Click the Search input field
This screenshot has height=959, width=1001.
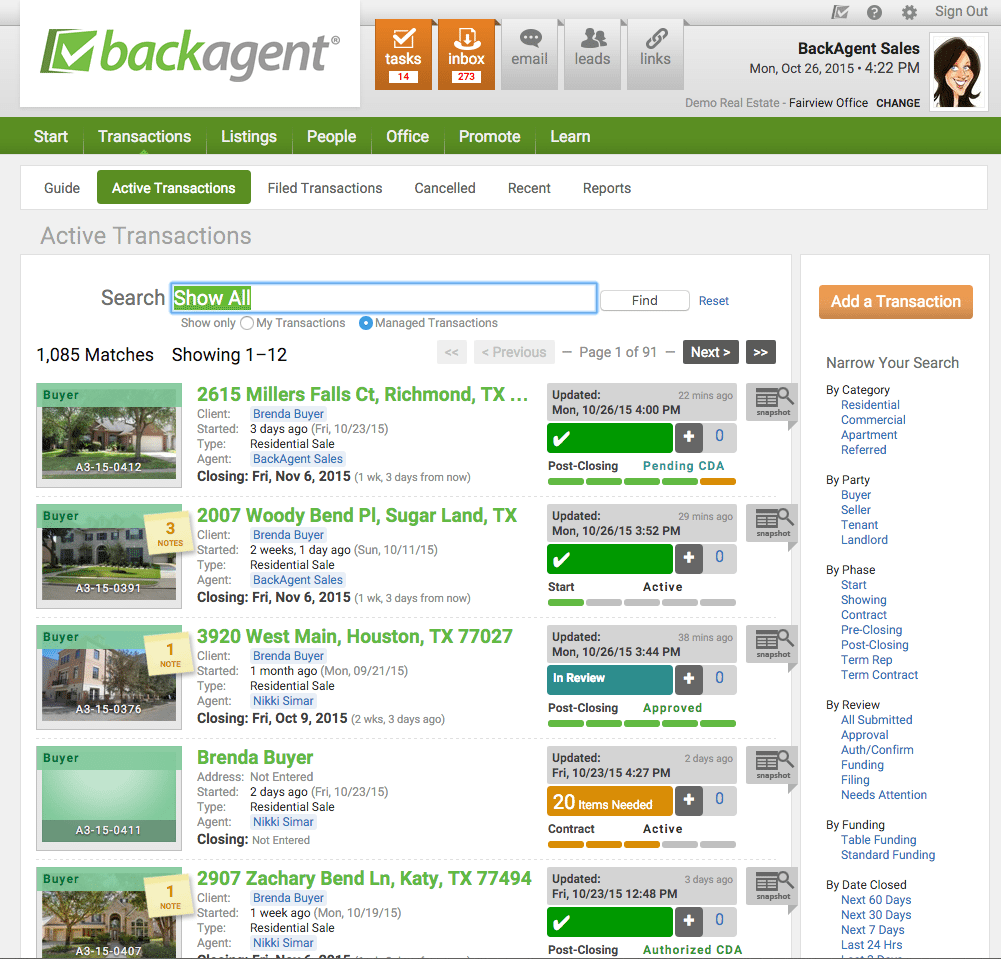[x=384, y=298]
